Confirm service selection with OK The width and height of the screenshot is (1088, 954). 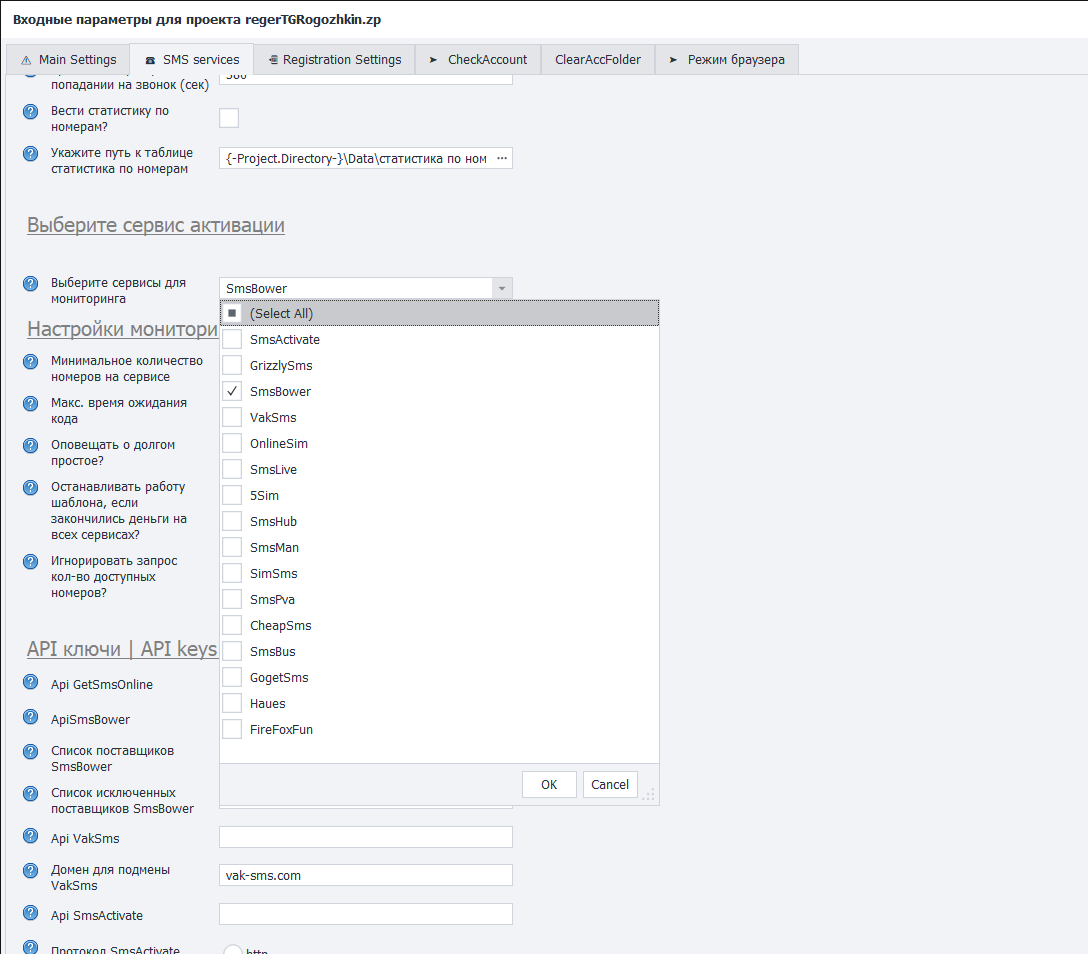click(549, 785)
